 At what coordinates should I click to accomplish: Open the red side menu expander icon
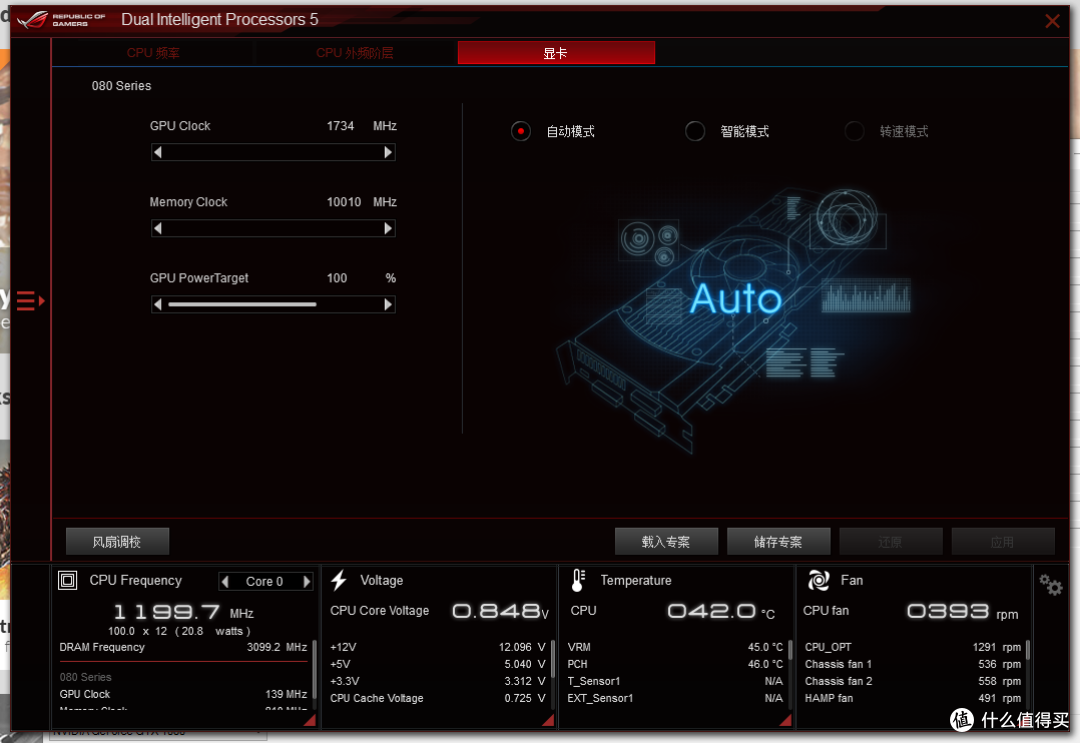[x=30, y=301]
